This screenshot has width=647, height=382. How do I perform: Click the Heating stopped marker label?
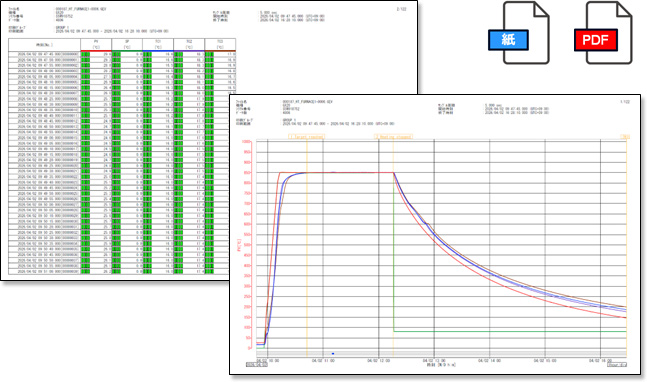click(x=393, y=137)
